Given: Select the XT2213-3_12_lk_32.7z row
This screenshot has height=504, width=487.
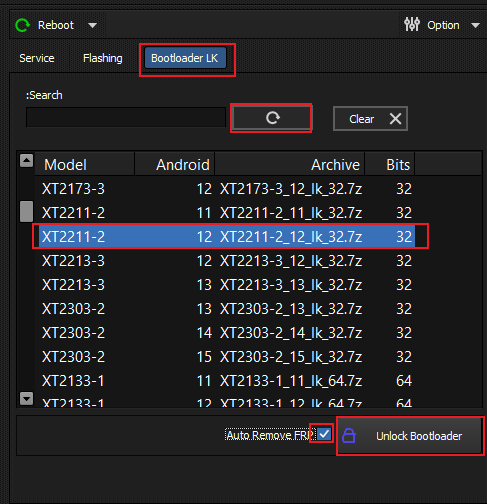Looking at the screenshot, I should tap(227, 261).
